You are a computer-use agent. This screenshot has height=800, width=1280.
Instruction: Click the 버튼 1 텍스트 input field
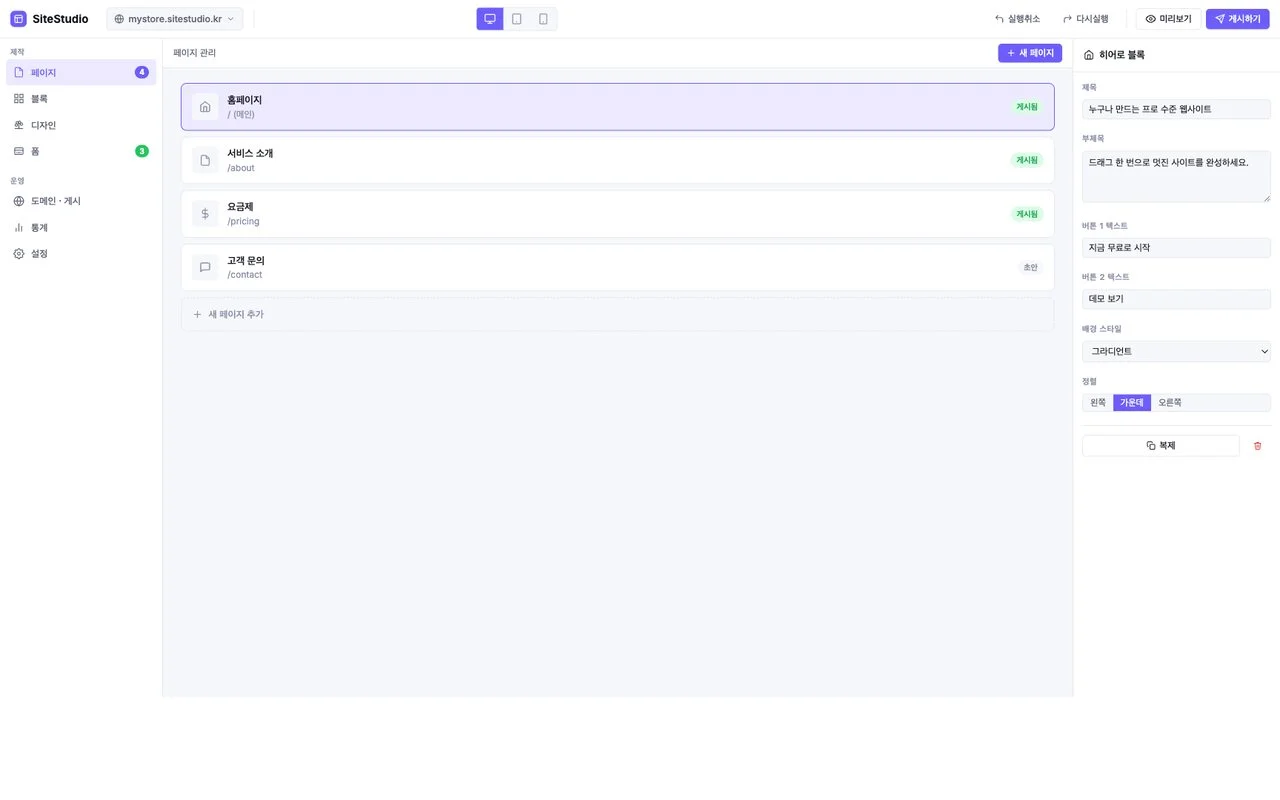(1176, 247)
